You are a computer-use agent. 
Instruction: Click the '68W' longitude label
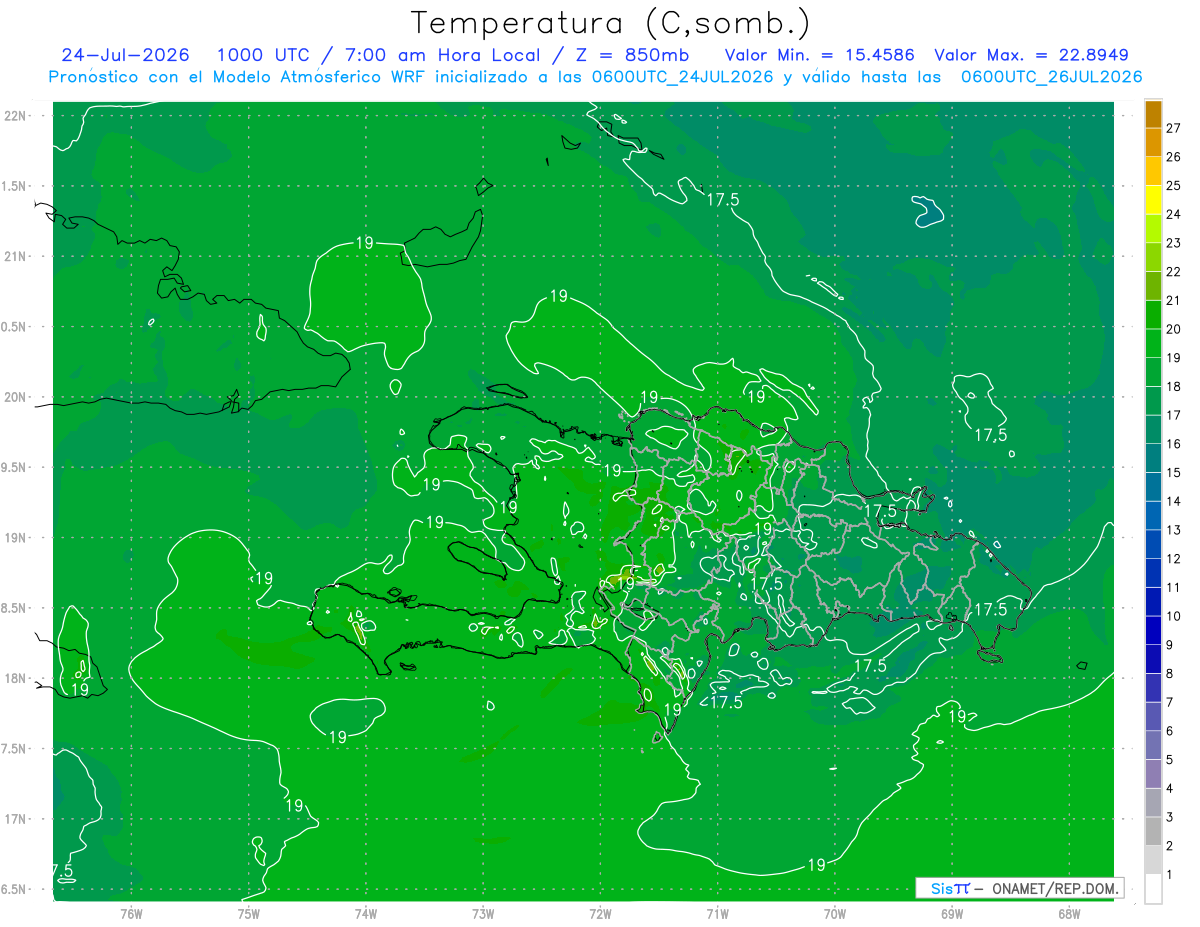tap(1069, 914)
